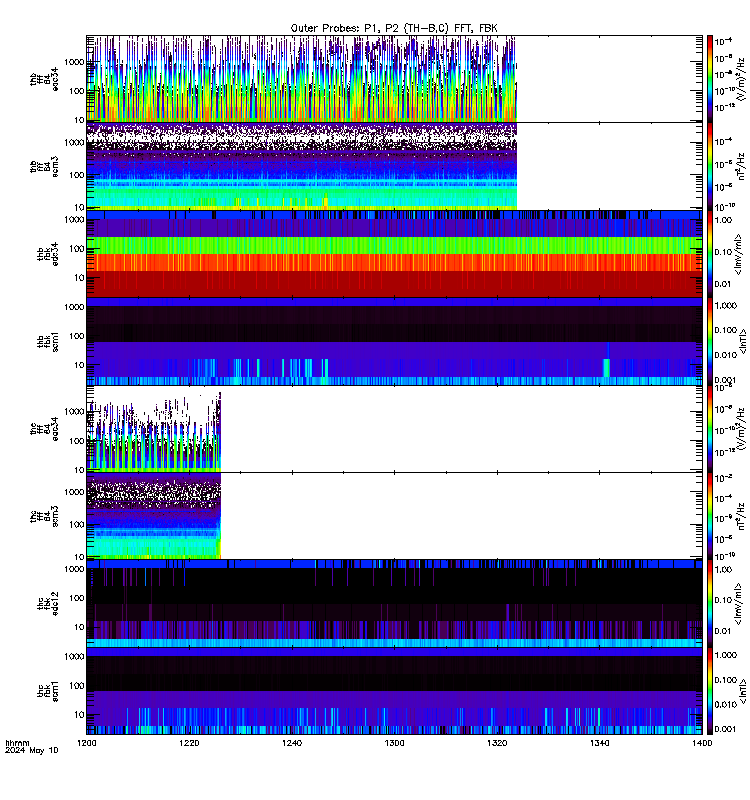This screenshot has height=800, width=750.
Task: Click the '2024 May 10' date label
Action: (32, 751)
